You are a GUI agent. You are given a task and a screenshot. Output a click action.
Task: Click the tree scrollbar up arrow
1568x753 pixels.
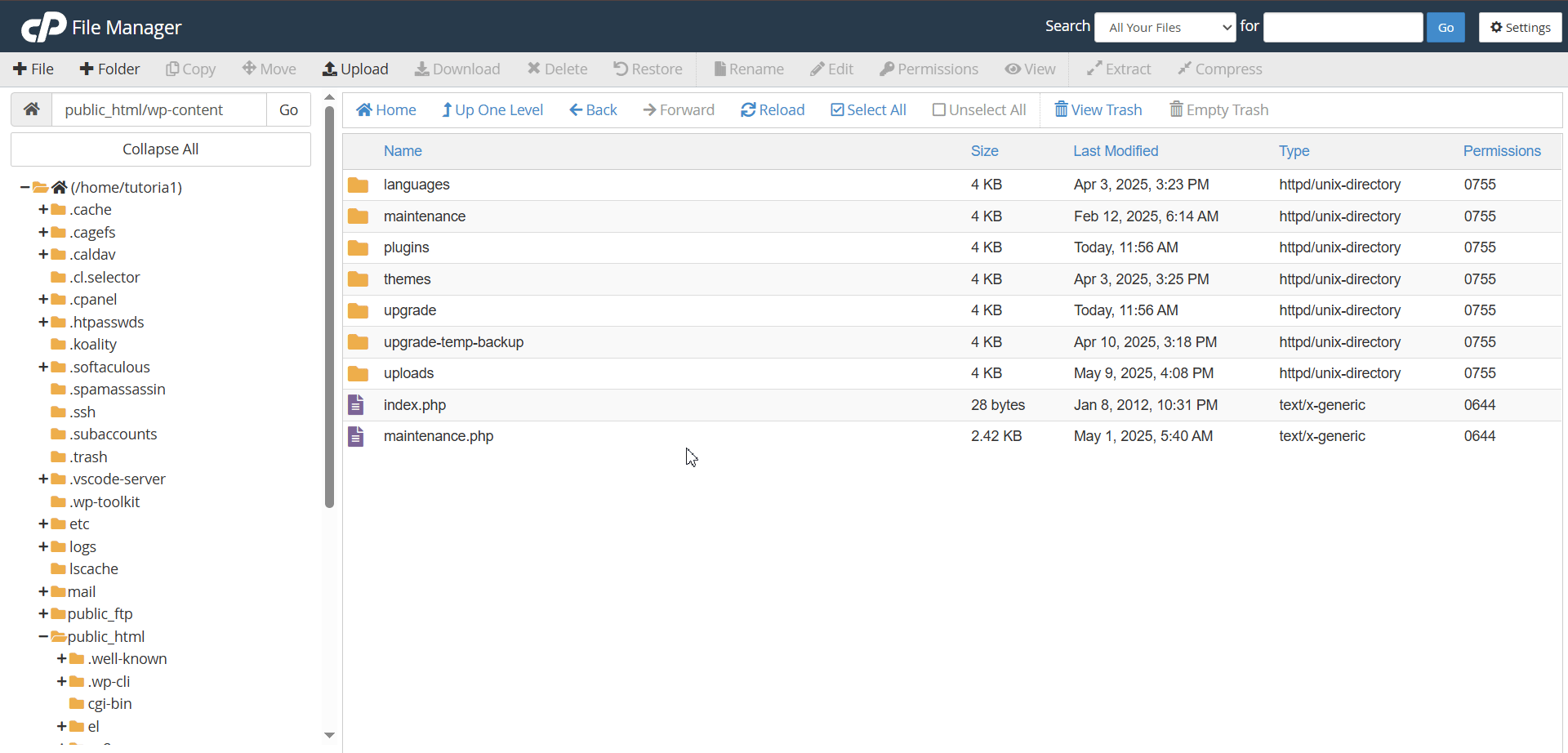point(329,97)
